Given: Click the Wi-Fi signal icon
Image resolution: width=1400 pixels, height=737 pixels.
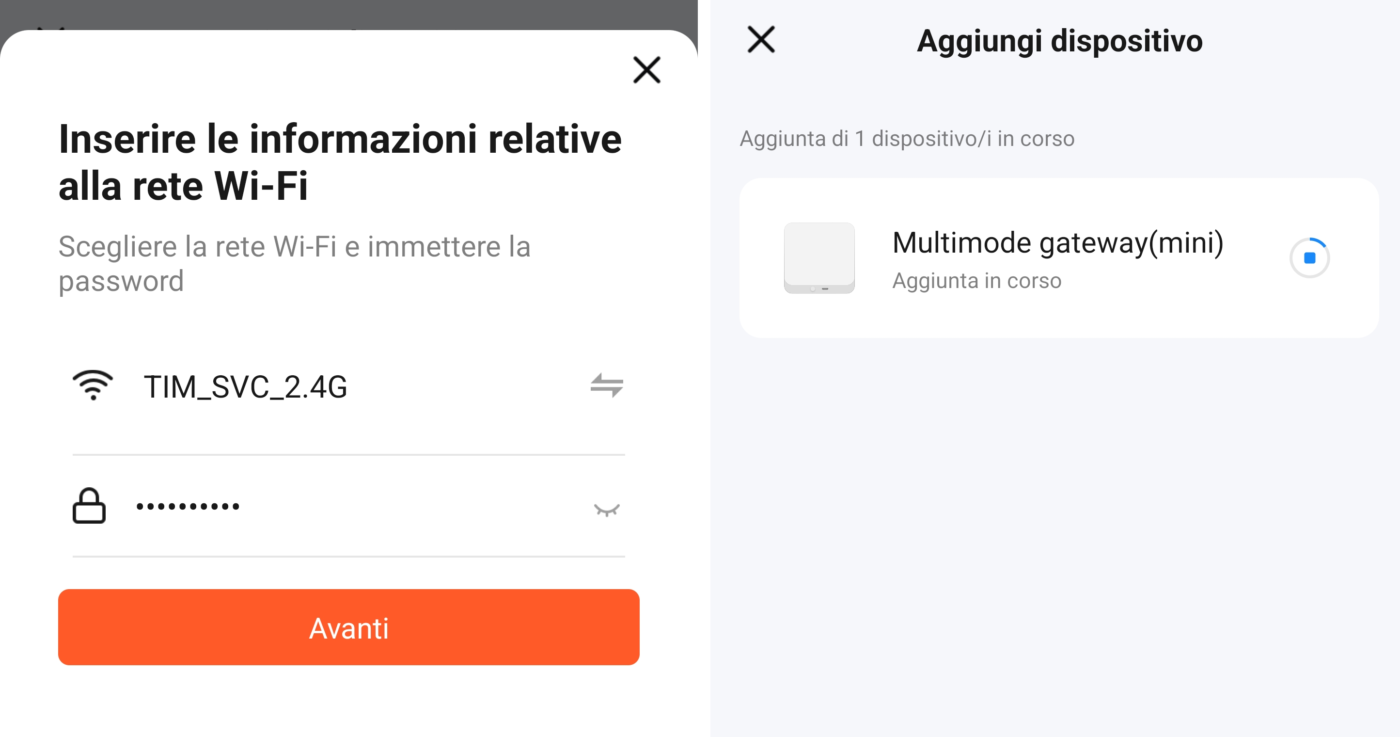Looking at the screenshot, I should (93, 386).
